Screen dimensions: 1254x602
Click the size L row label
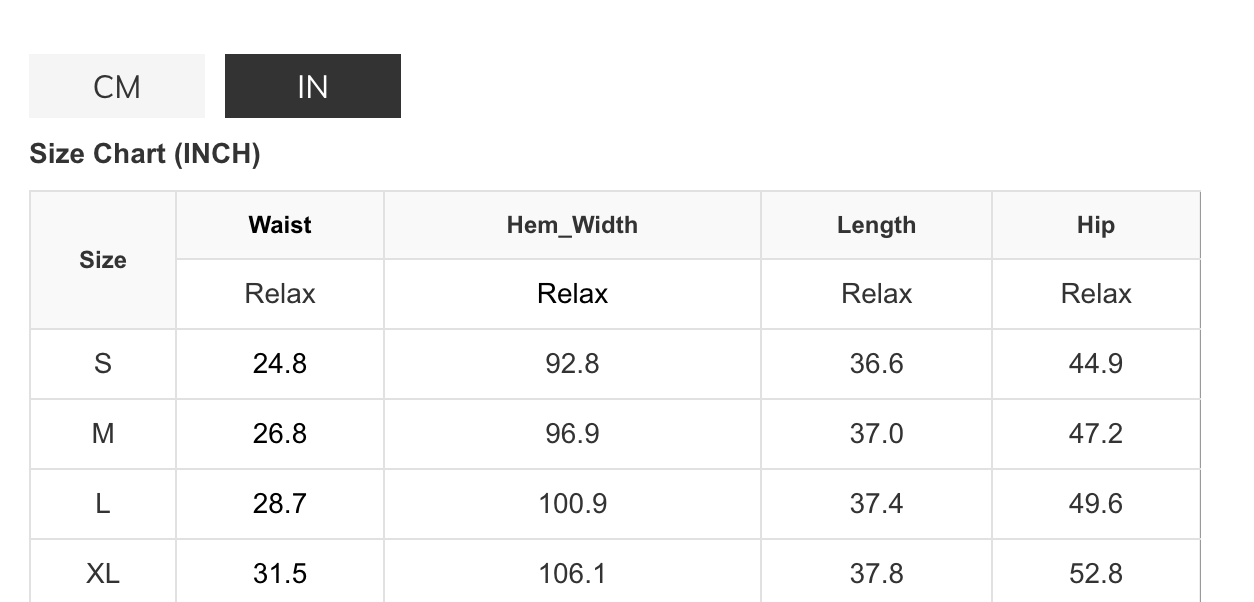pos(103,504)
